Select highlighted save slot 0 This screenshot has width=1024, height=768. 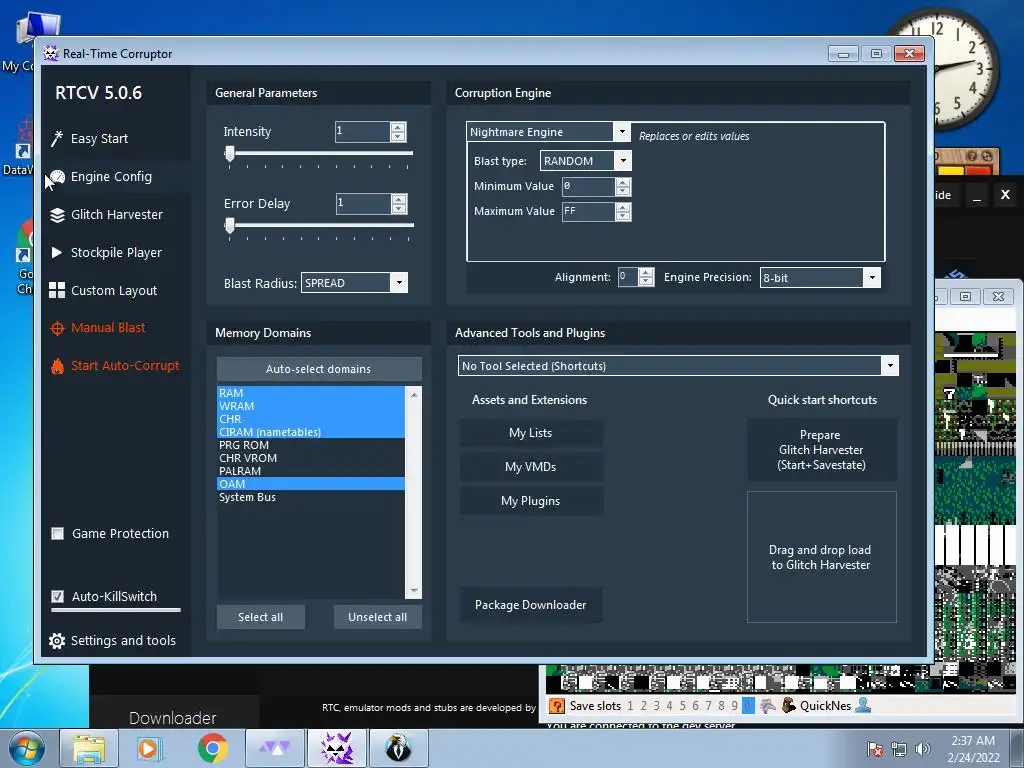[x=748, y=706]
